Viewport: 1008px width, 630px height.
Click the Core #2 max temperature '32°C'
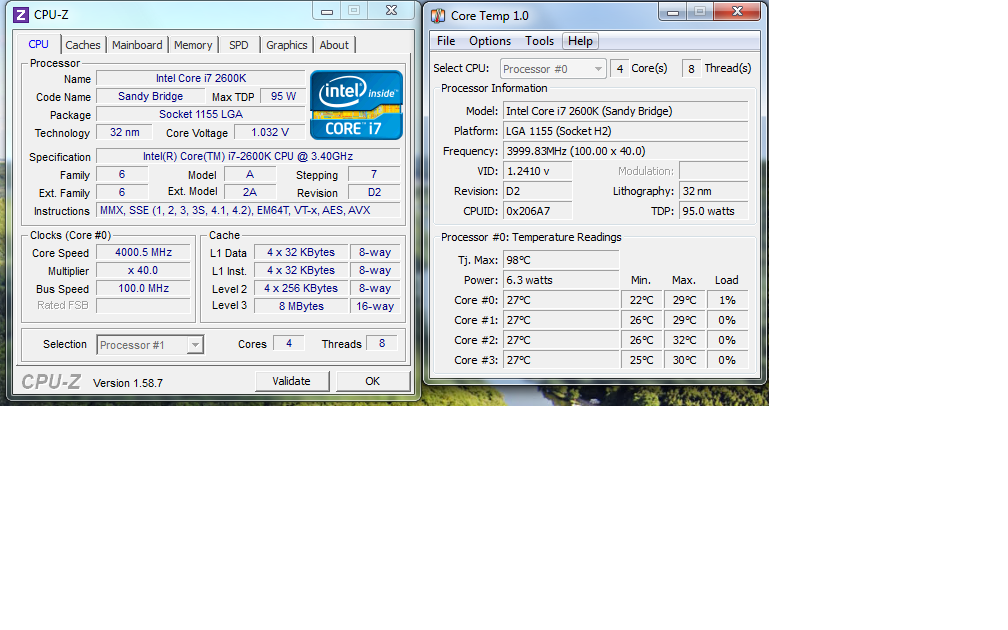(x=684, y=340)
